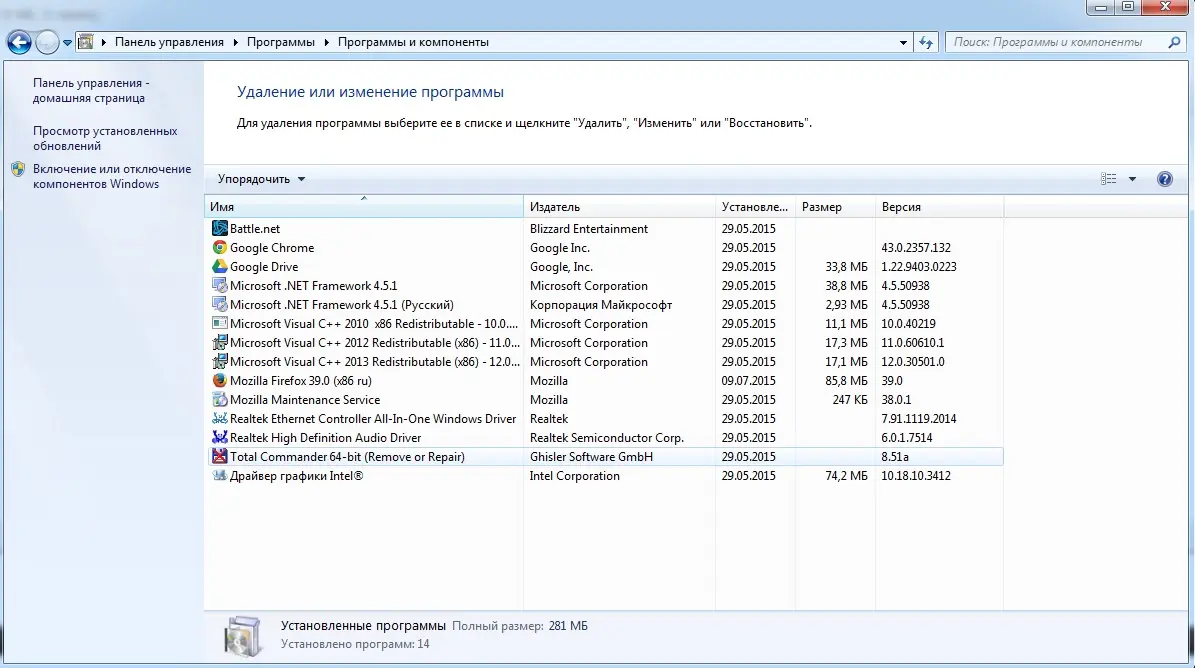
Task: Click the Панель управления breadcrumb
Action: [169, 43]
